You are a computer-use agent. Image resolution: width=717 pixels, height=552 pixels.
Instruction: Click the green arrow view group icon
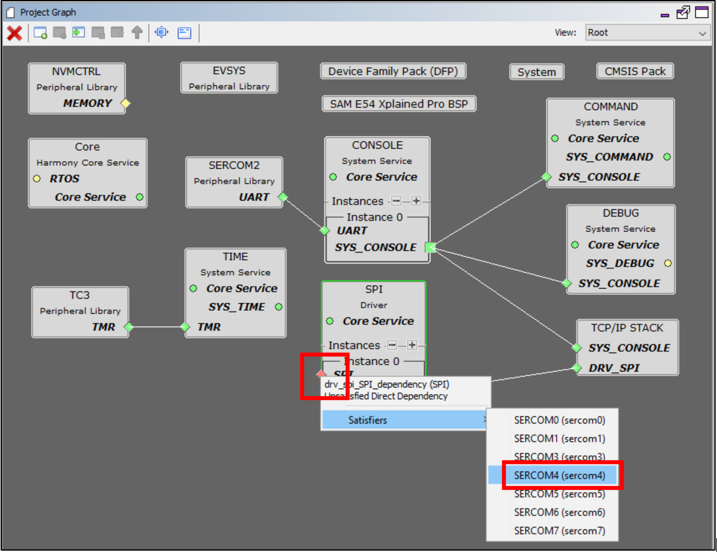79,33
